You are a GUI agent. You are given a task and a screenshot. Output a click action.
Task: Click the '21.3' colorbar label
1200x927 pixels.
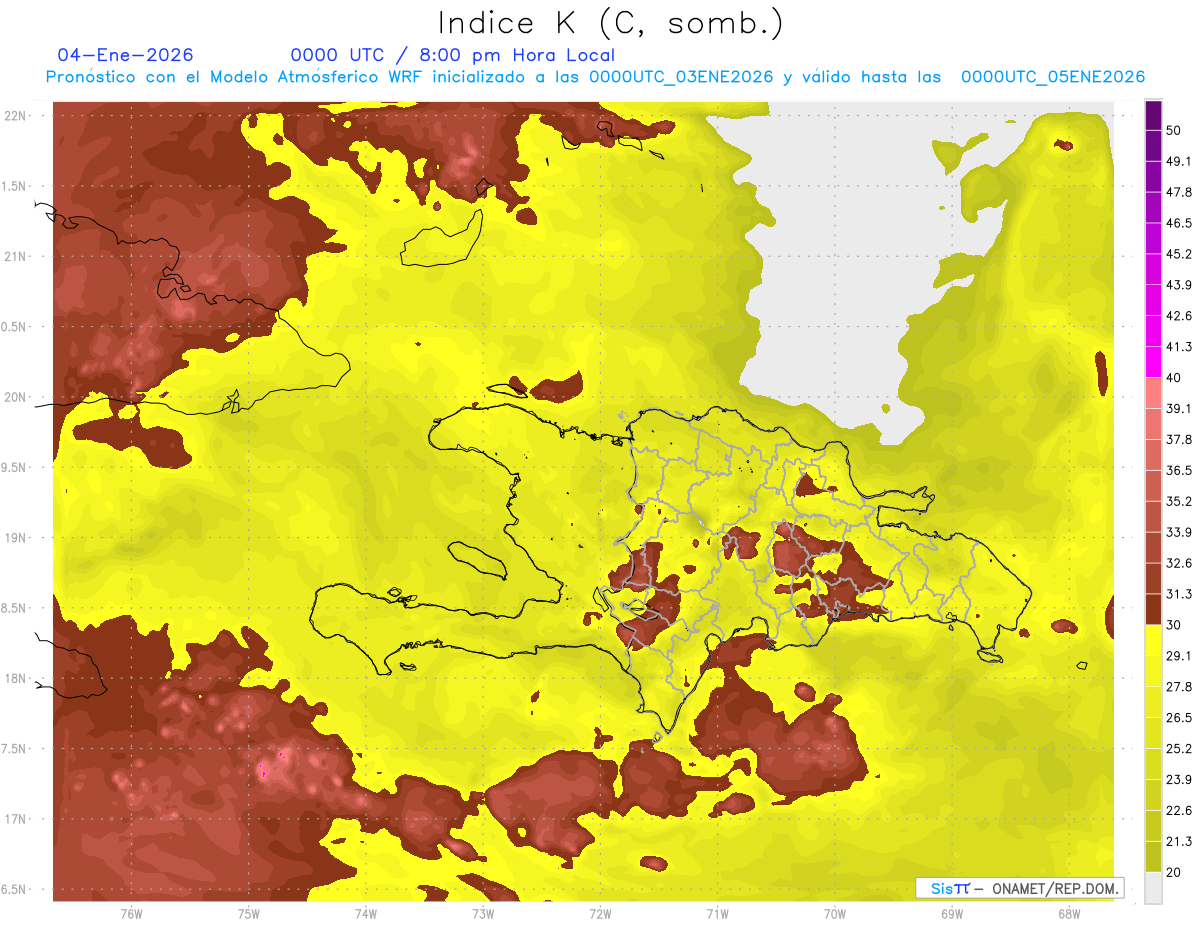(x=1179, y=841)
